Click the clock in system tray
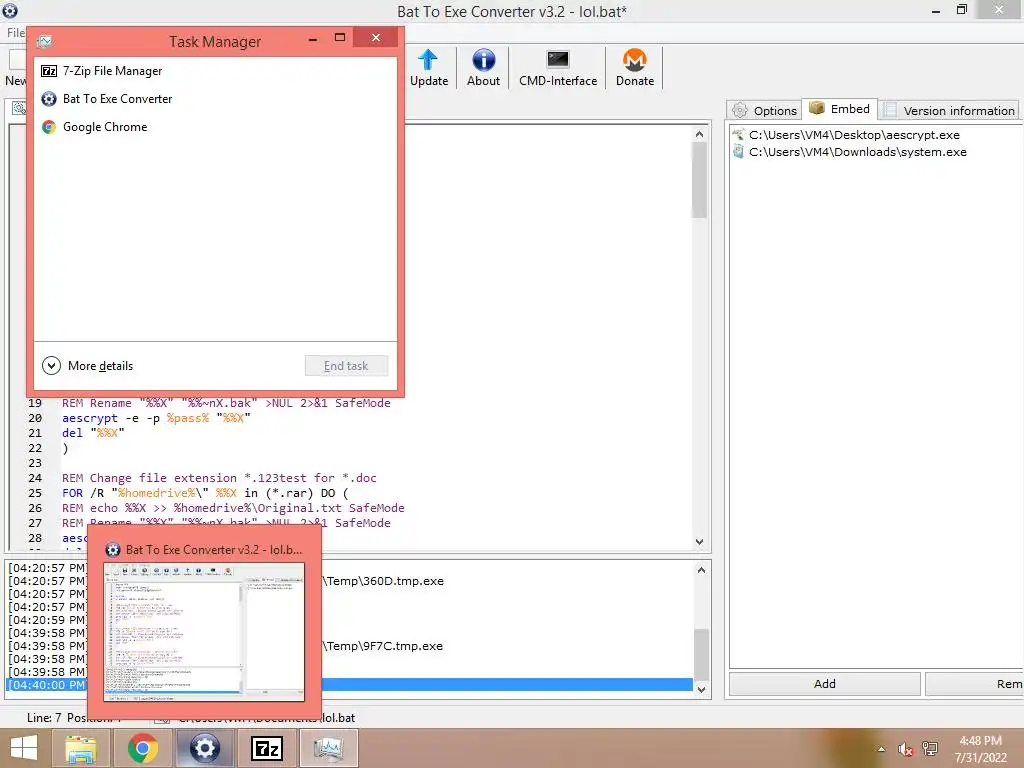Image resolution: width=1024 pixels, height=768 pixels. [980, 749]
